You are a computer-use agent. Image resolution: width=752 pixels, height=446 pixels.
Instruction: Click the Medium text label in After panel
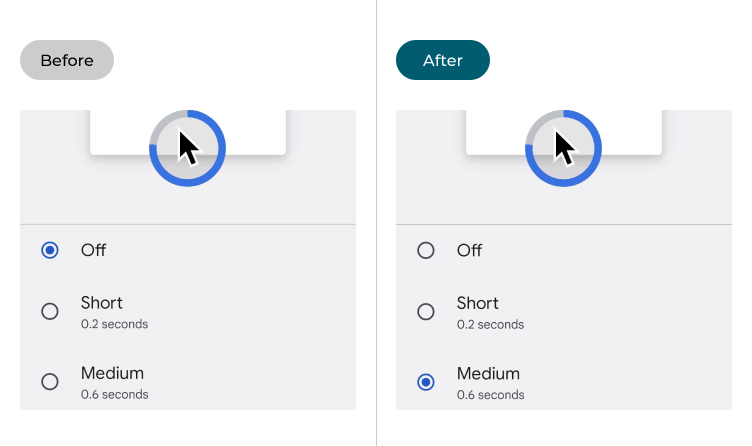click(488, 373)
